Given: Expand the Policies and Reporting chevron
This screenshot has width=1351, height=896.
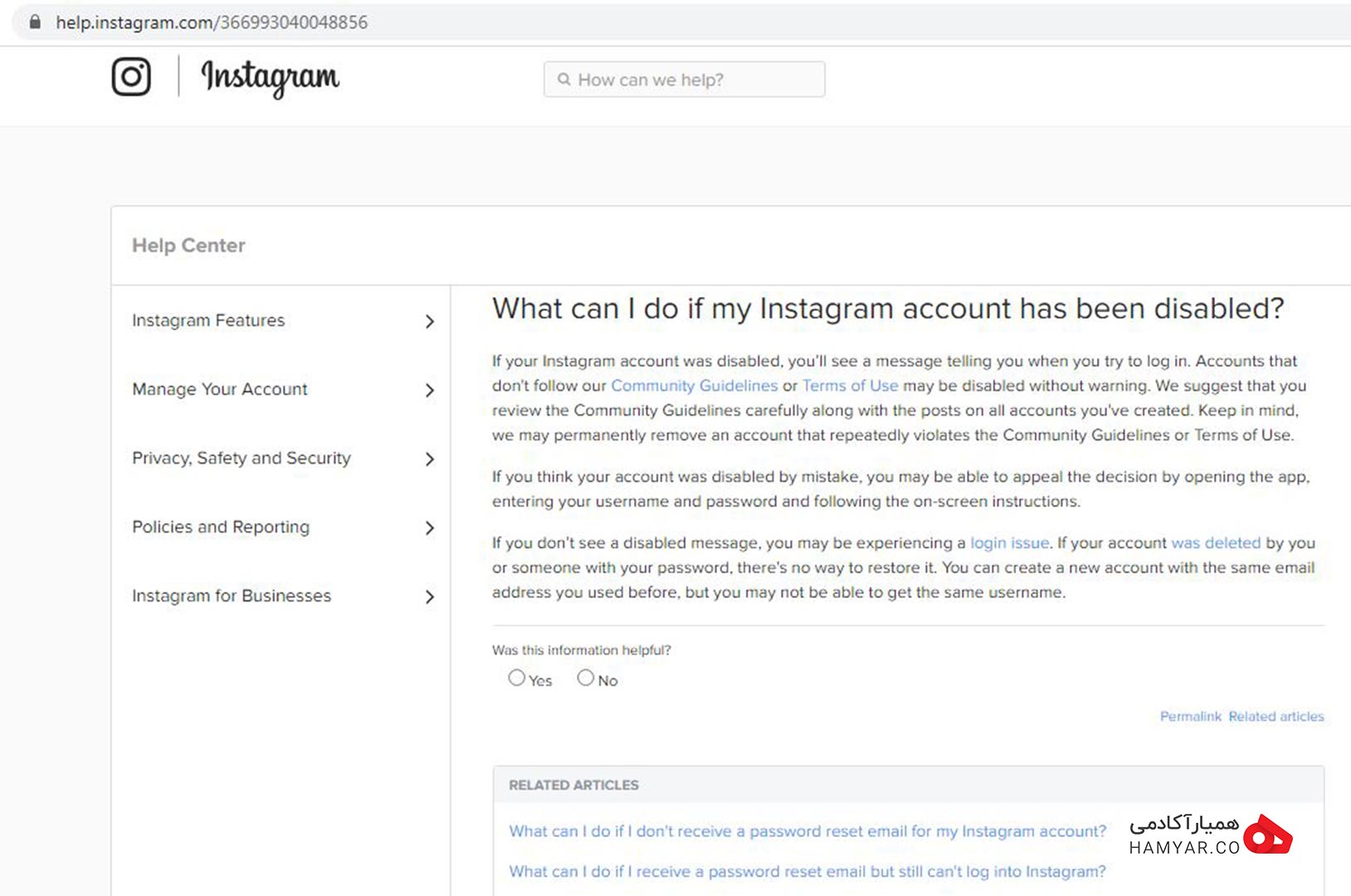Looking at the screenshot, I should [x=429, y=528].
